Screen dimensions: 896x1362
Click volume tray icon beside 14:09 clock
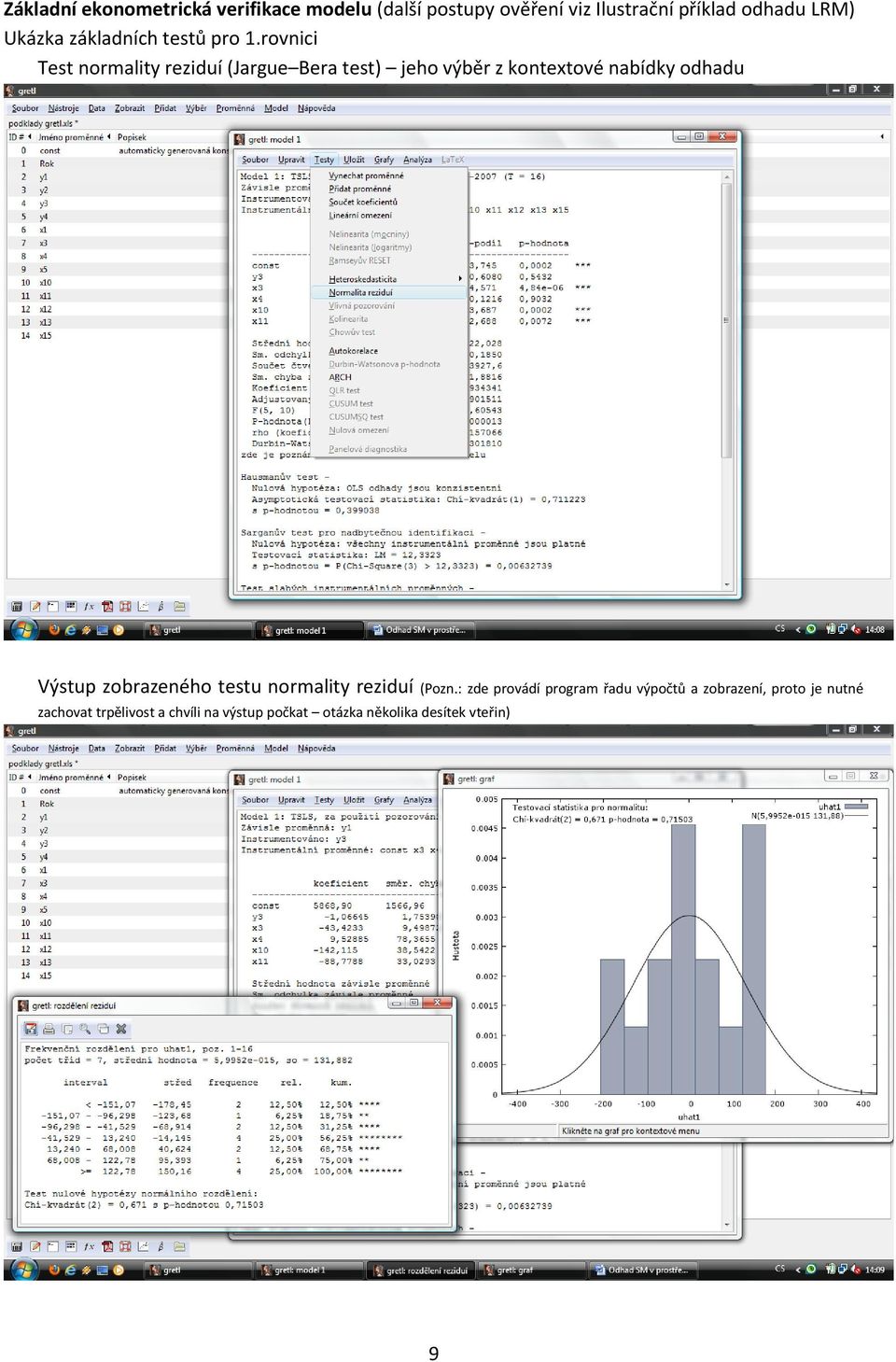click(x=856, y=1270)
